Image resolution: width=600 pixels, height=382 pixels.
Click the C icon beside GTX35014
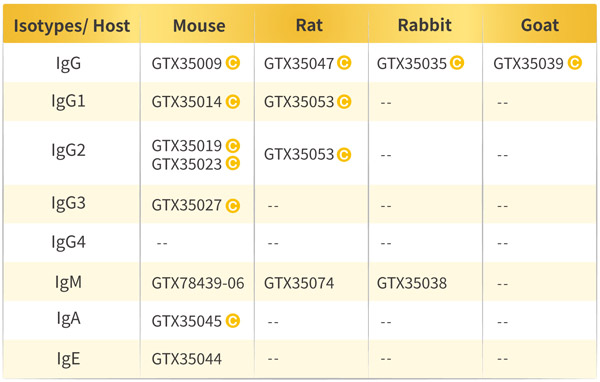pyautogui.click(x=233, y=102)
